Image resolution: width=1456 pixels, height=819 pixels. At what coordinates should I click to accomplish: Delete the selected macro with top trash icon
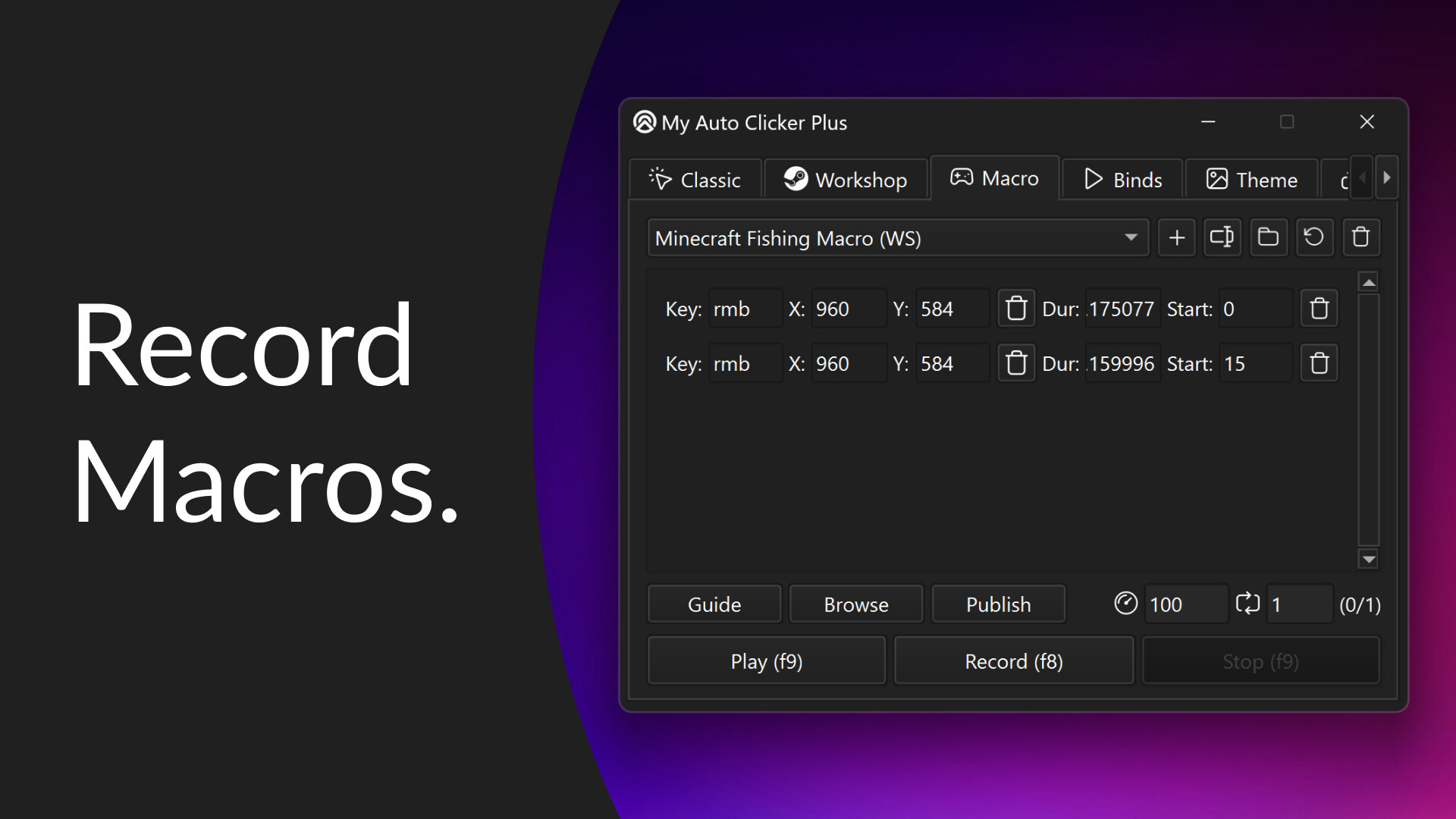(x=1360, y=238)
